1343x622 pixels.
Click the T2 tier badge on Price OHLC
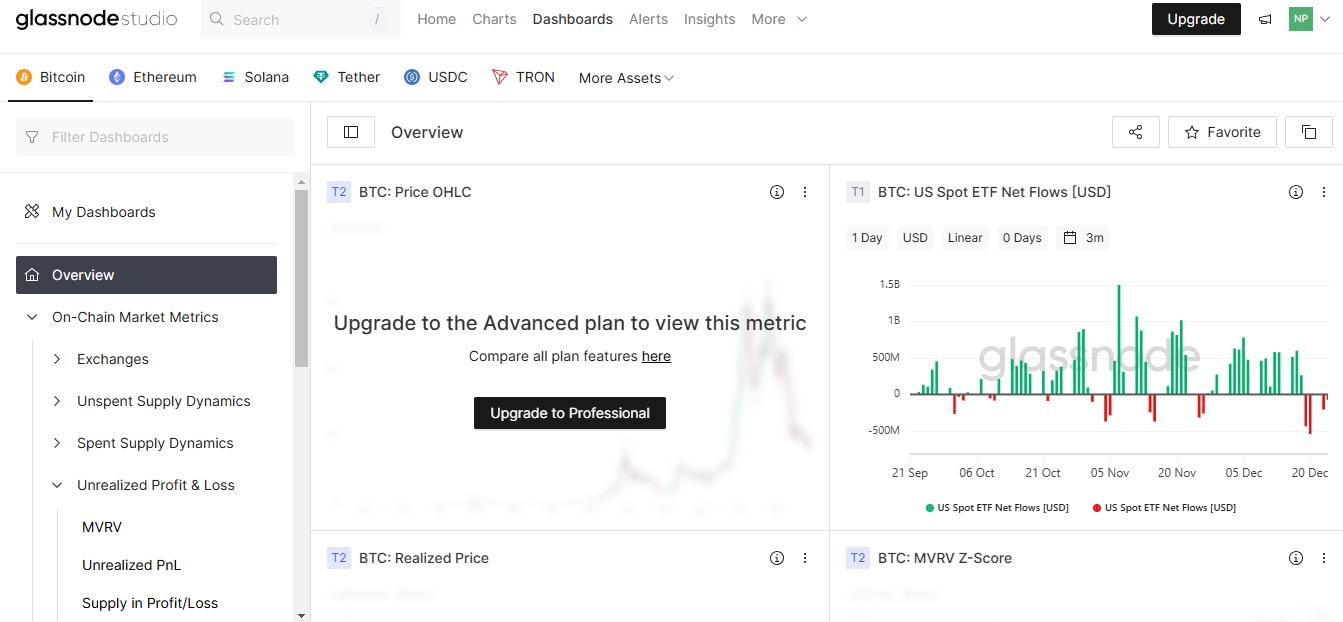pyautogui.click(x=339, y=192)
